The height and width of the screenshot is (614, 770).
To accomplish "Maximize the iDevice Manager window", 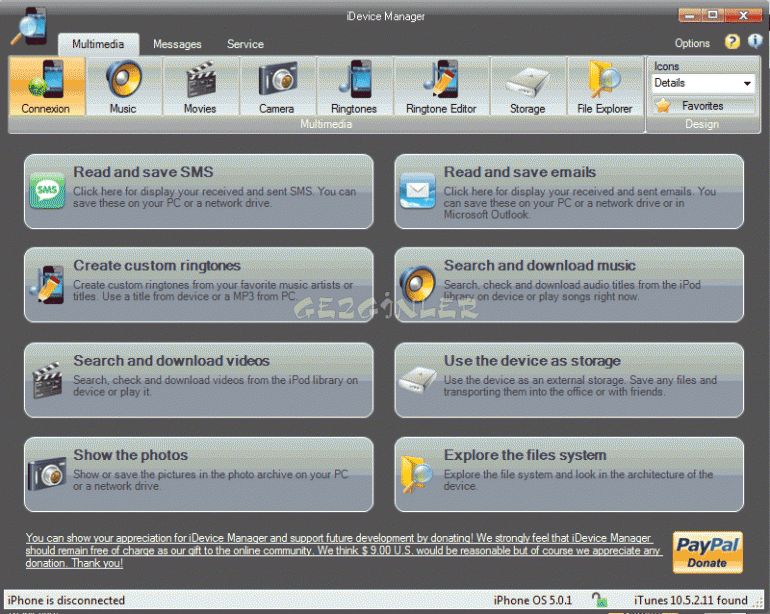I will point(713,16).
